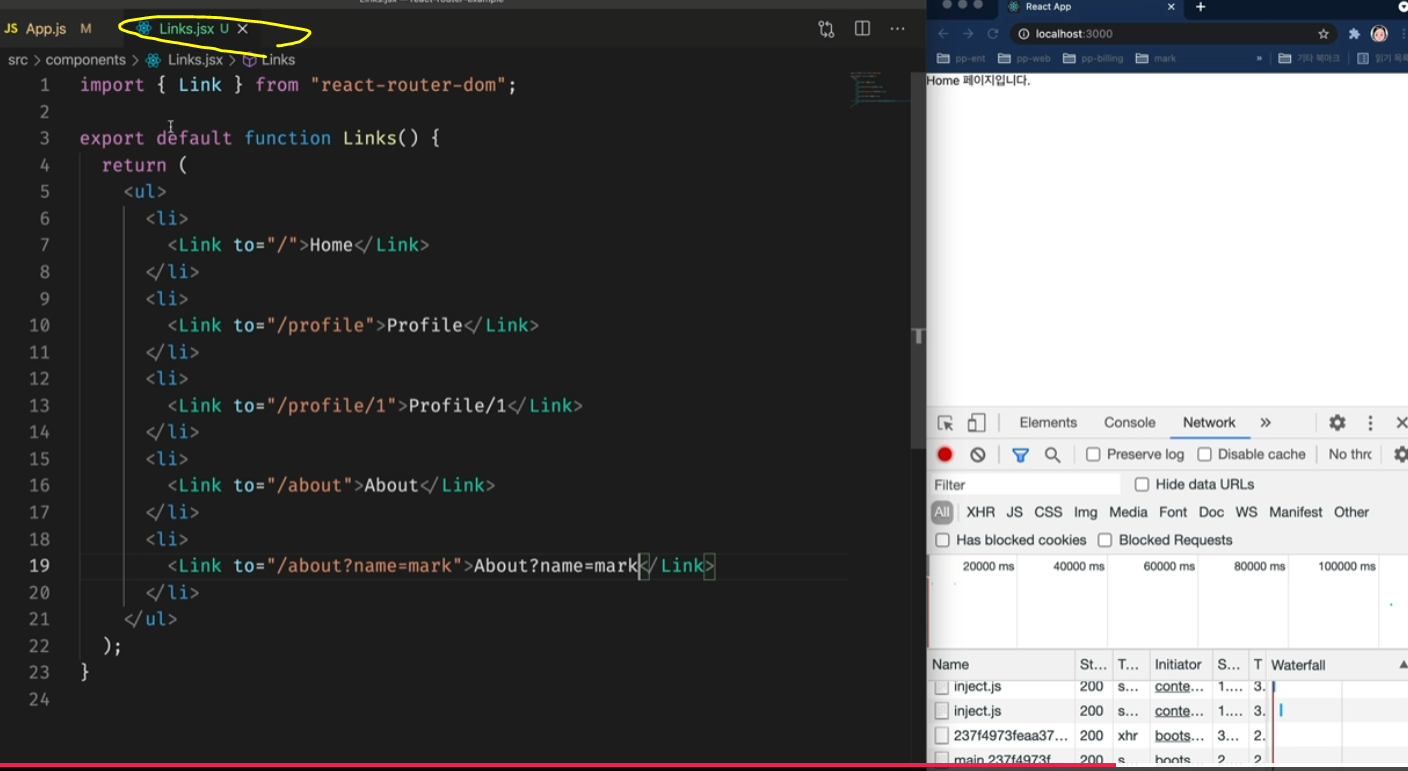This screenshot has height=771, width=1408.
Task: Enable Disable cache checkbox
Action: coord(1205,454)
